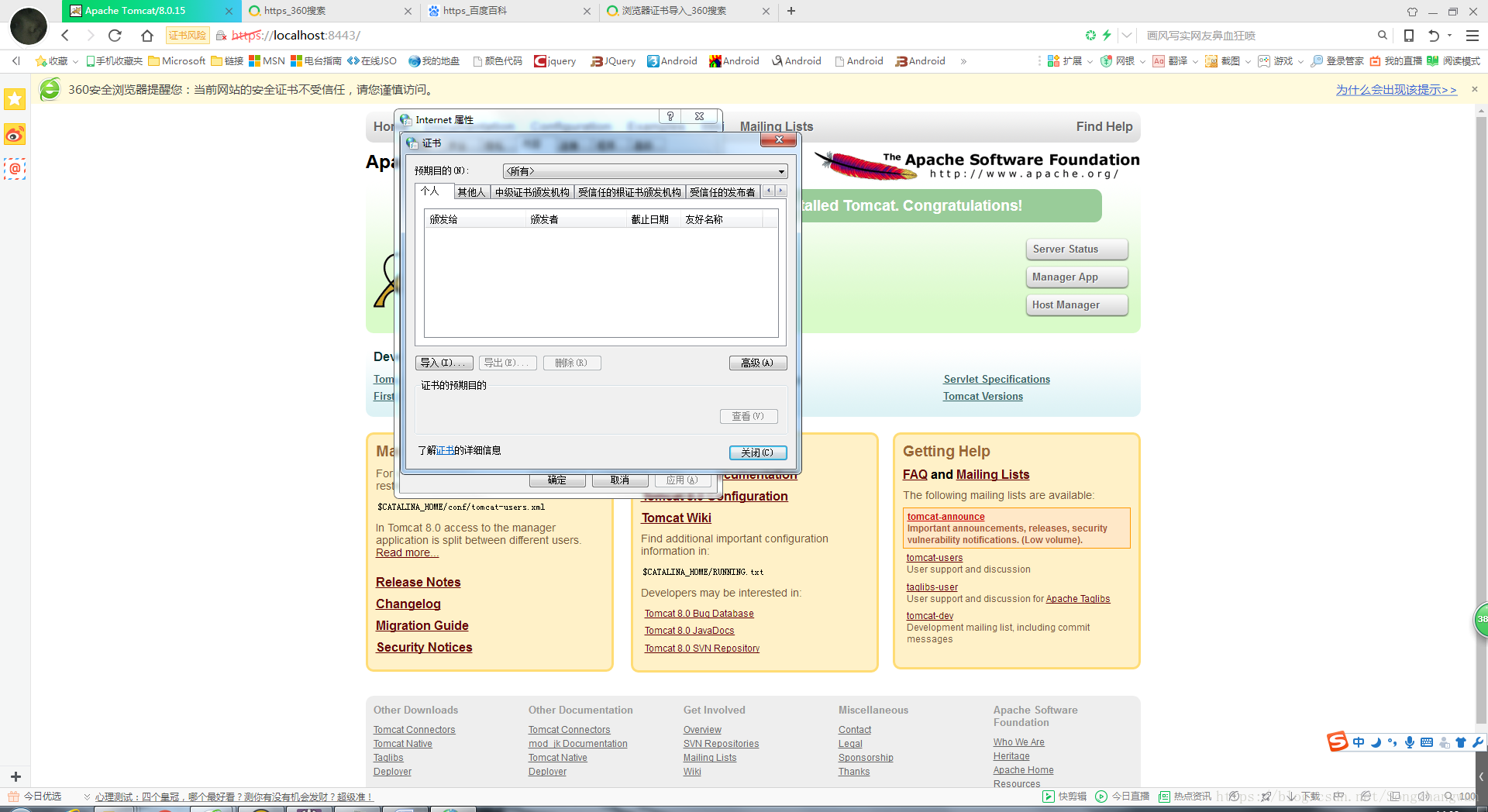Screen dimensions: 1488x812
Task: Switch to the https_百度百科 browser tab
Action: pyautogui.click(x=510, y=11)
